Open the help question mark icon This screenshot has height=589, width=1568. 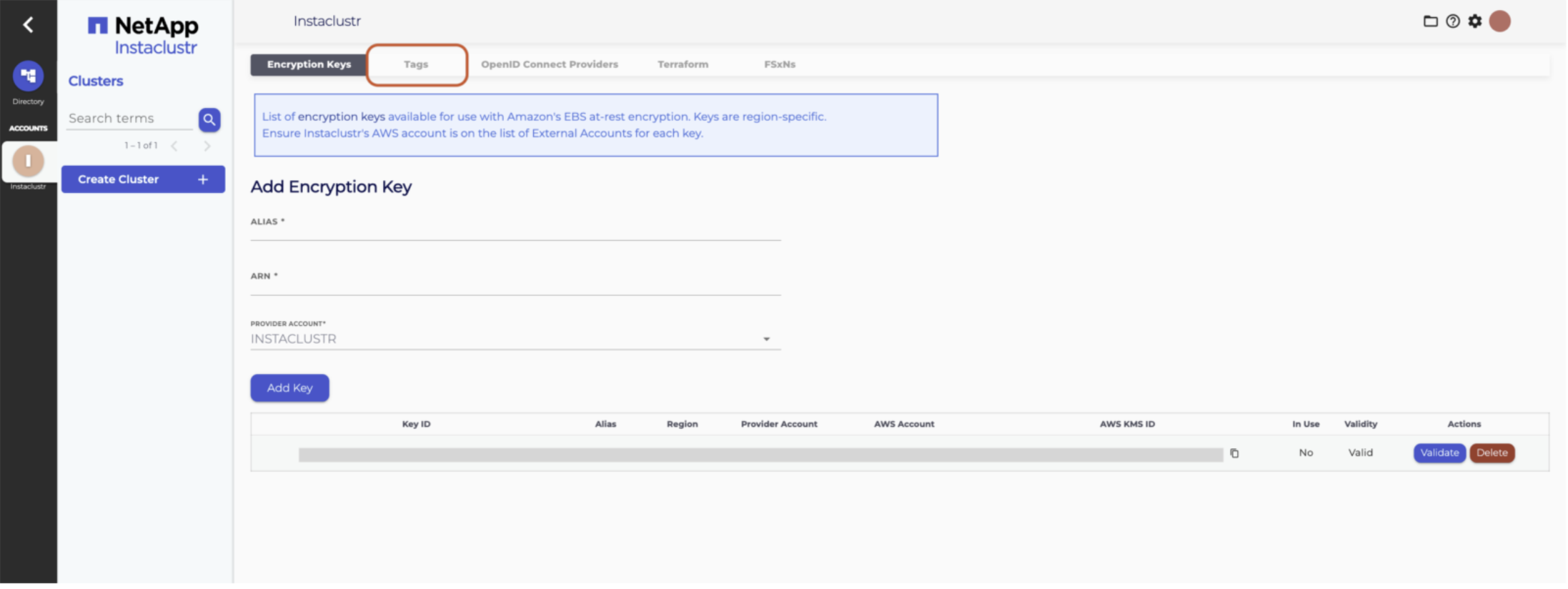tap(1452, 21)
